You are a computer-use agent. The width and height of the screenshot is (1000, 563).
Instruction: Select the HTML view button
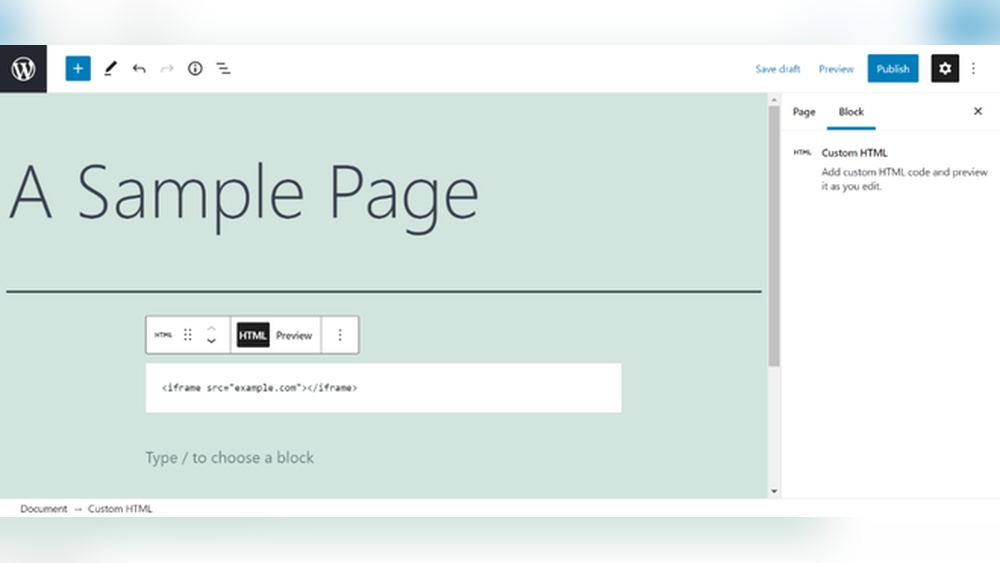coord(253,335)
